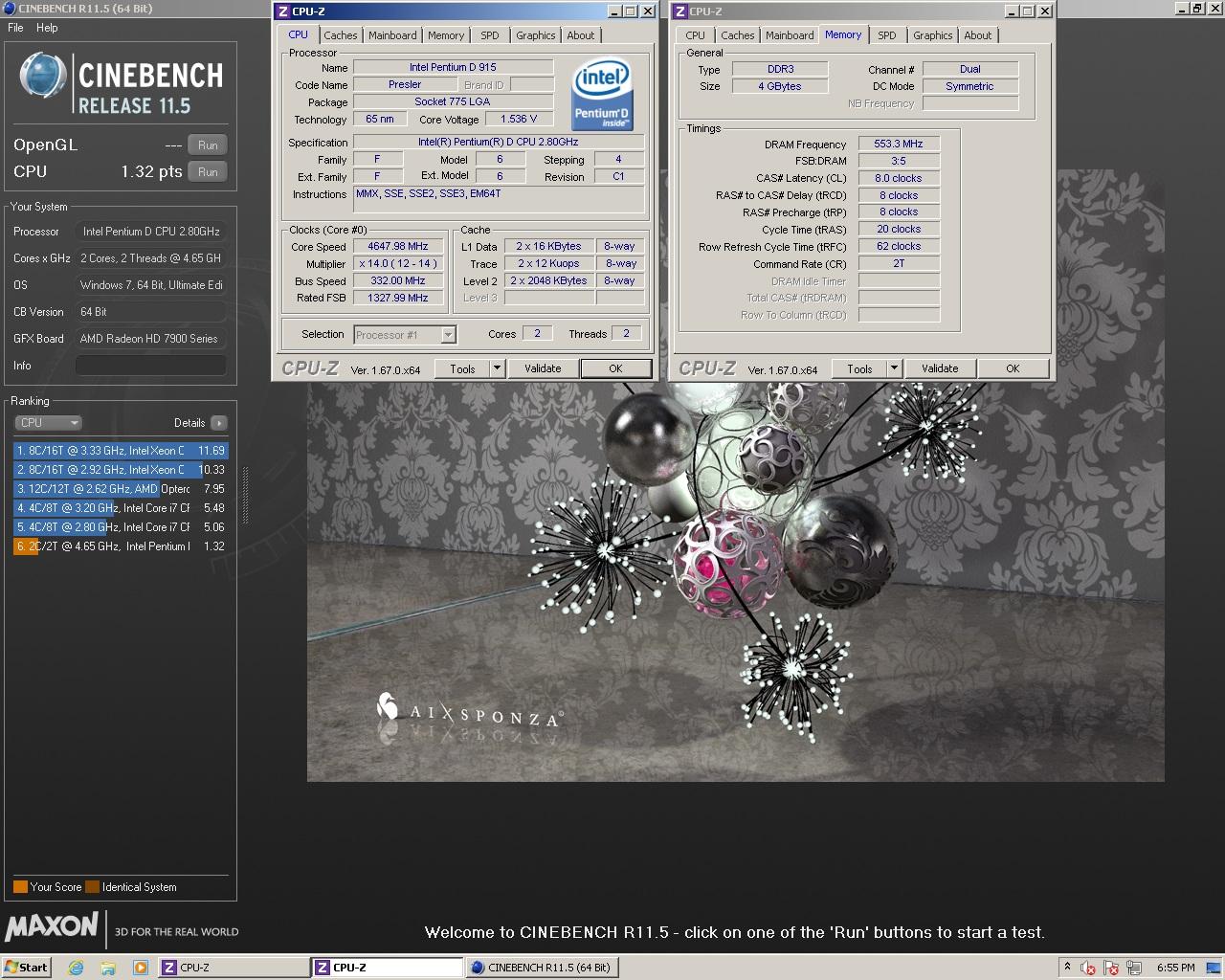Open the CPU ranking dropdown in Cinebench
Image resolution: width=1225 pixels, height=980 pixels.
[x=48, y=423]
